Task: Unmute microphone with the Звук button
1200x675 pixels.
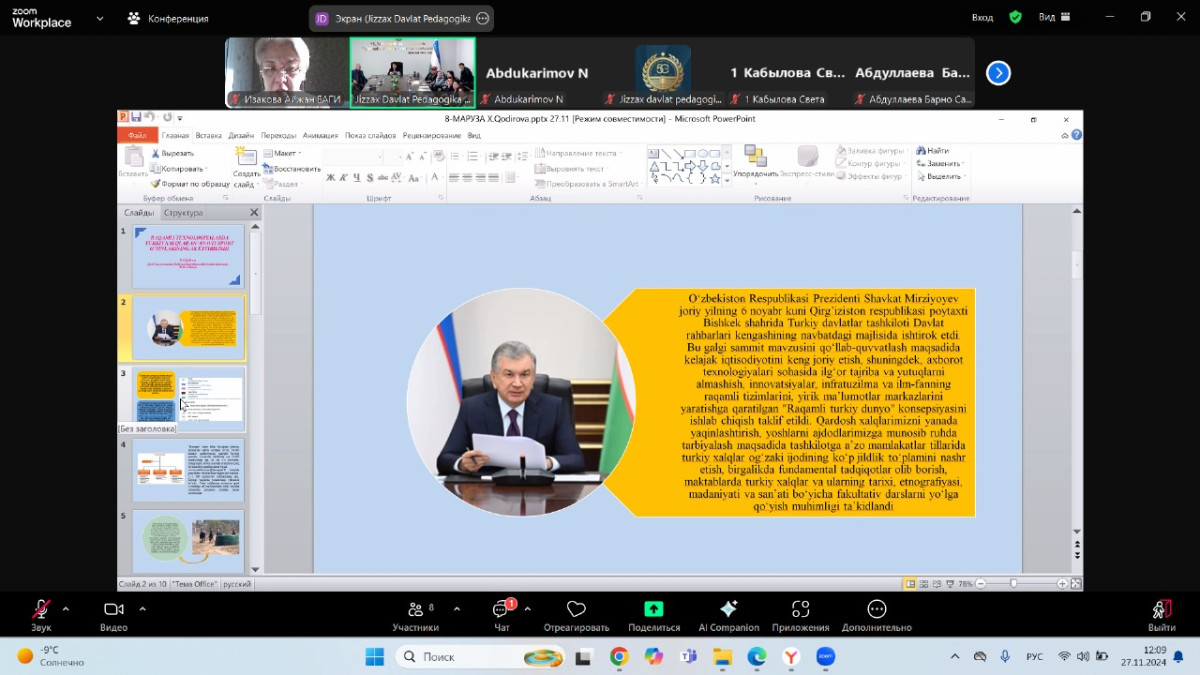Action: 41,614
